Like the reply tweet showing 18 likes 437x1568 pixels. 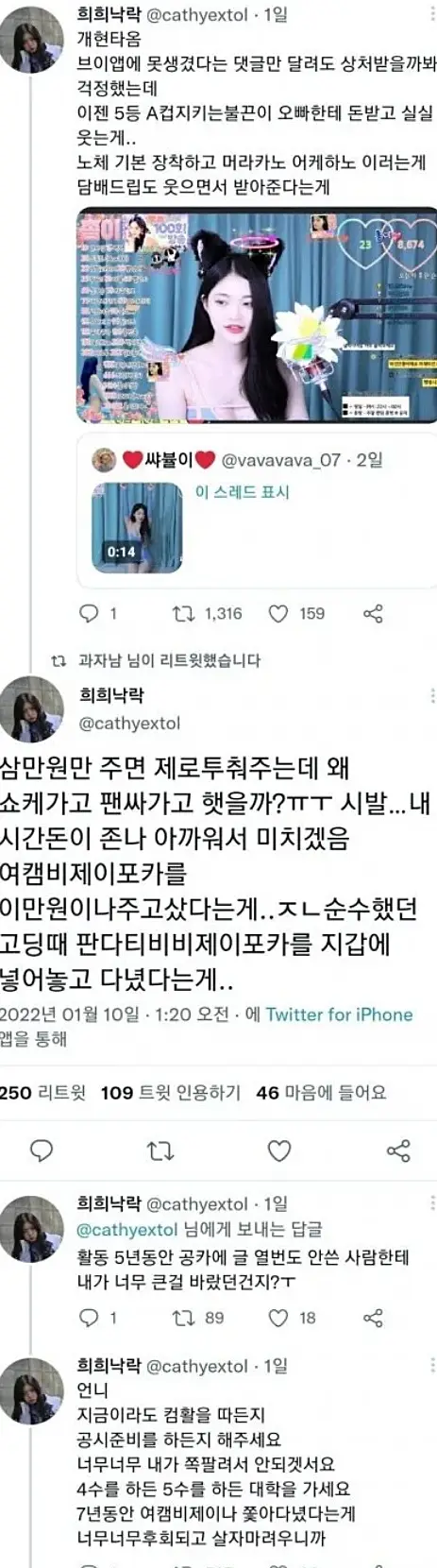click(277, 1318)
